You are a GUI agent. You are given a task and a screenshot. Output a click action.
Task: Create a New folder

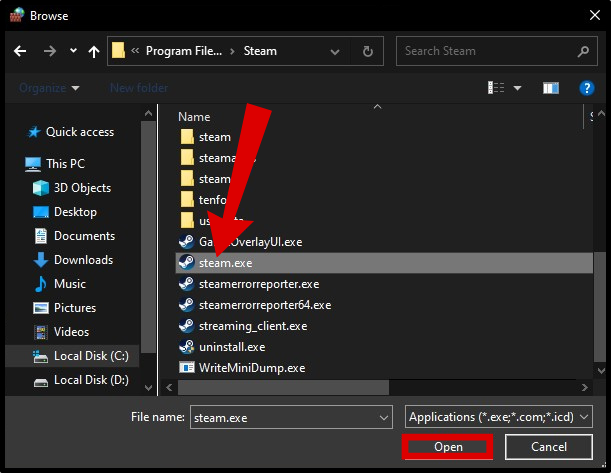[x=139, y=88]
